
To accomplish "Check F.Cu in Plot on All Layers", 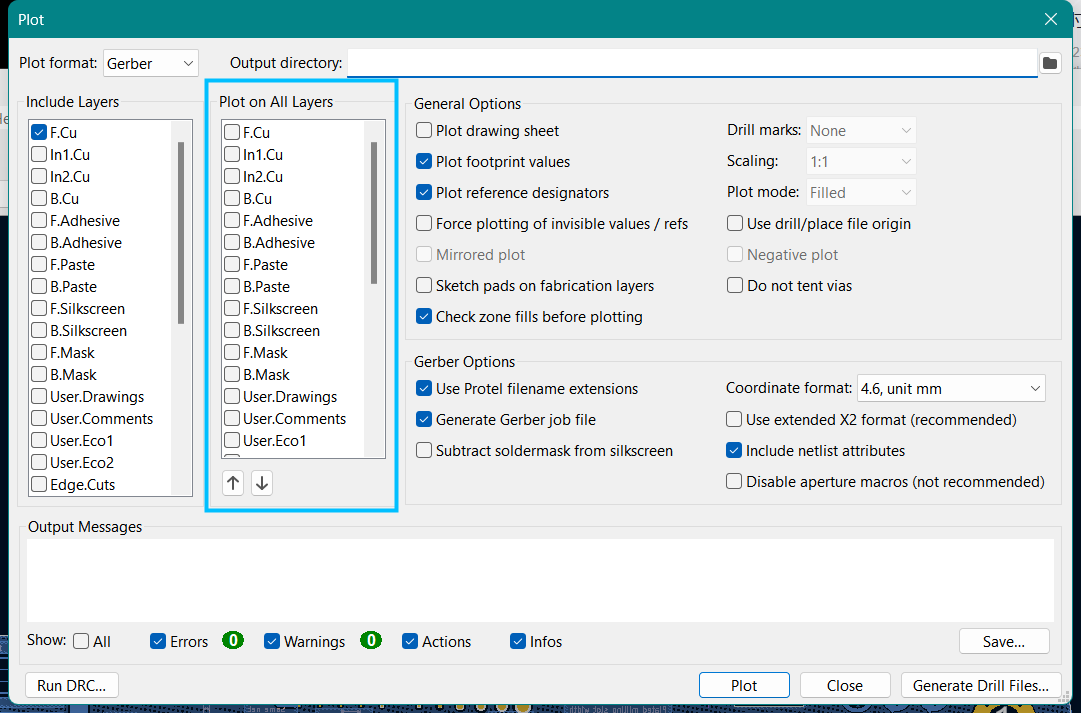I will (232, 132).
